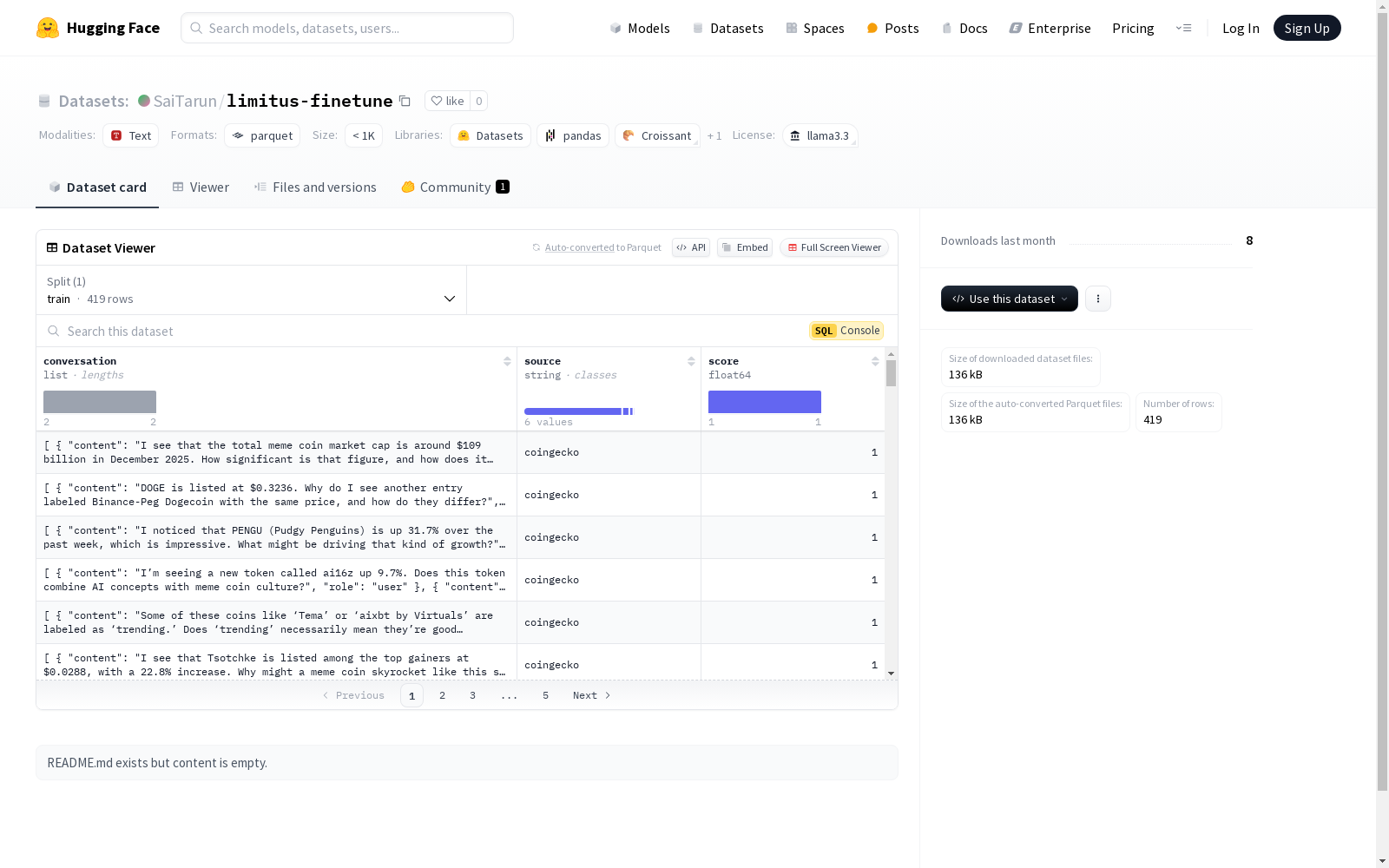Select the row about DOGE listed at $0.3236

460,495
